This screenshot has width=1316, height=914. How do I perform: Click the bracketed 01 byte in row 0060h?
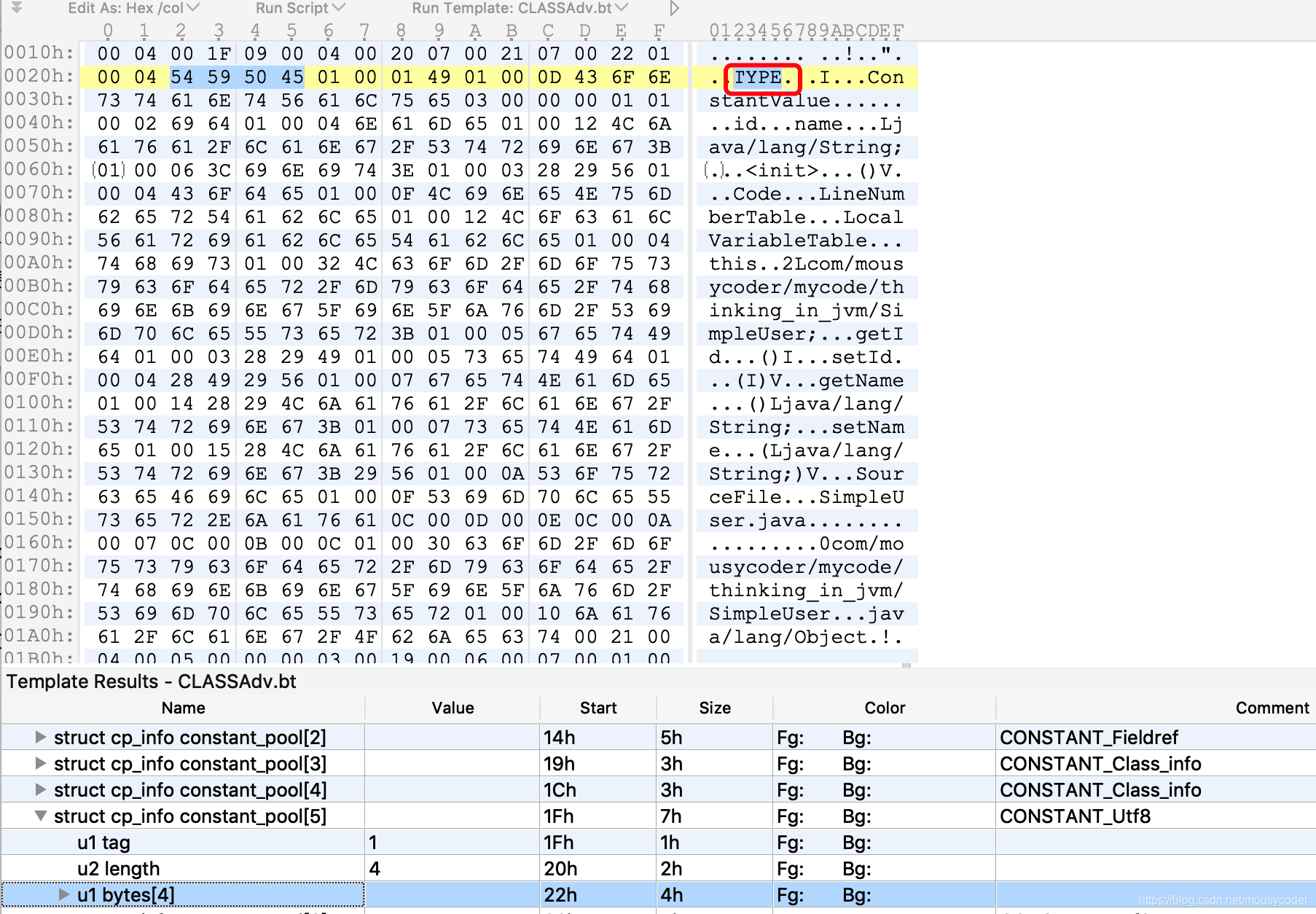[109, 170]
